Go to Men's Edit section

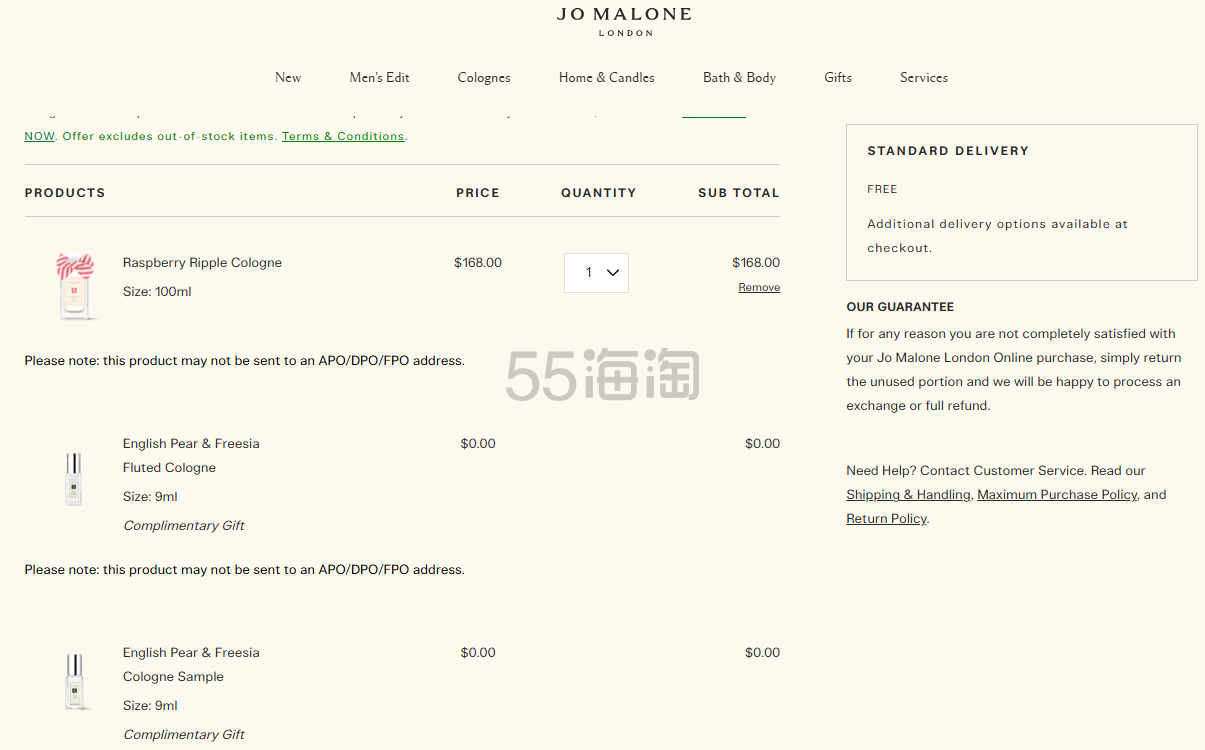(x=379, y=77)
